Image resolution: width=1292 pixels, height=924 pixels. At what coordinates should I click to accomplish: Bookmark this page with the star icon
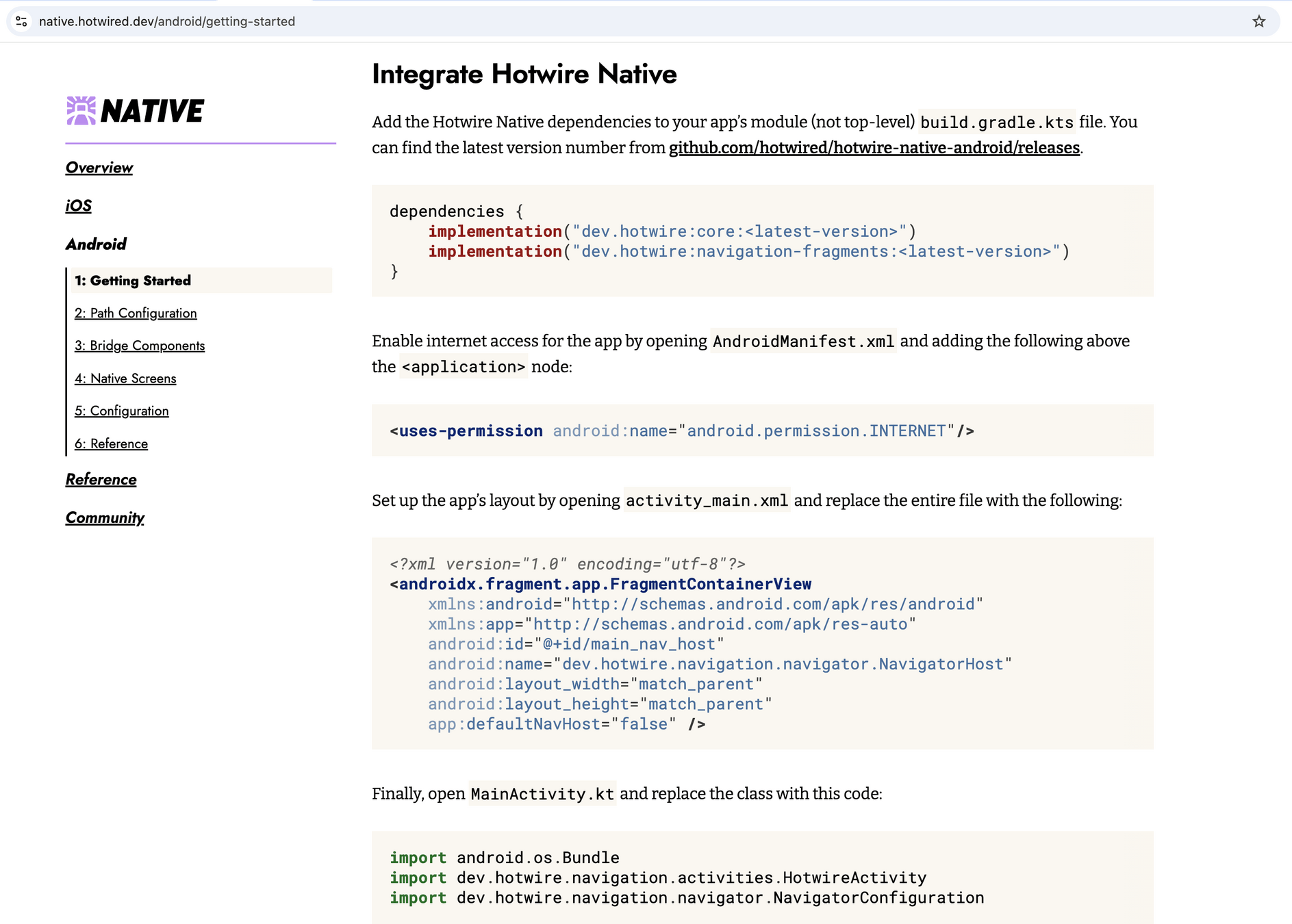(x=1258, y=21)
